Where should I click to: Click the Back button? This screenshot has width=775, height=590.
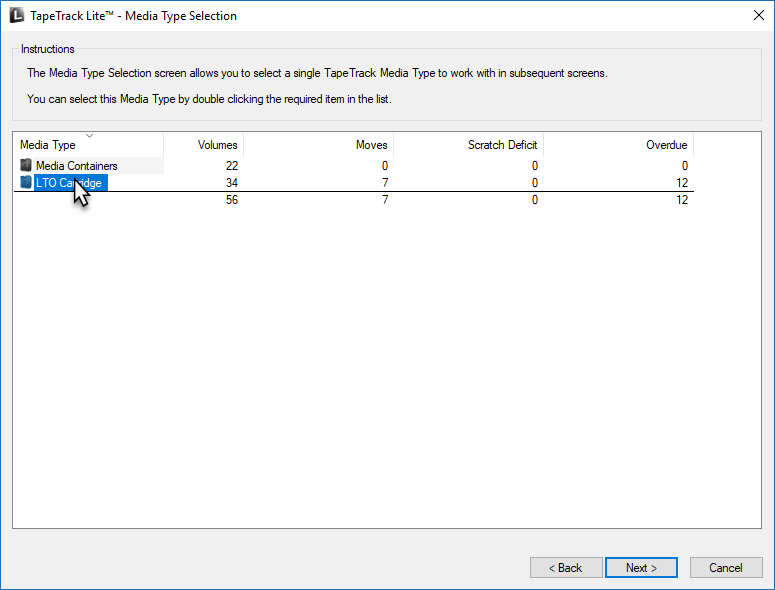[x=566, y=568]
